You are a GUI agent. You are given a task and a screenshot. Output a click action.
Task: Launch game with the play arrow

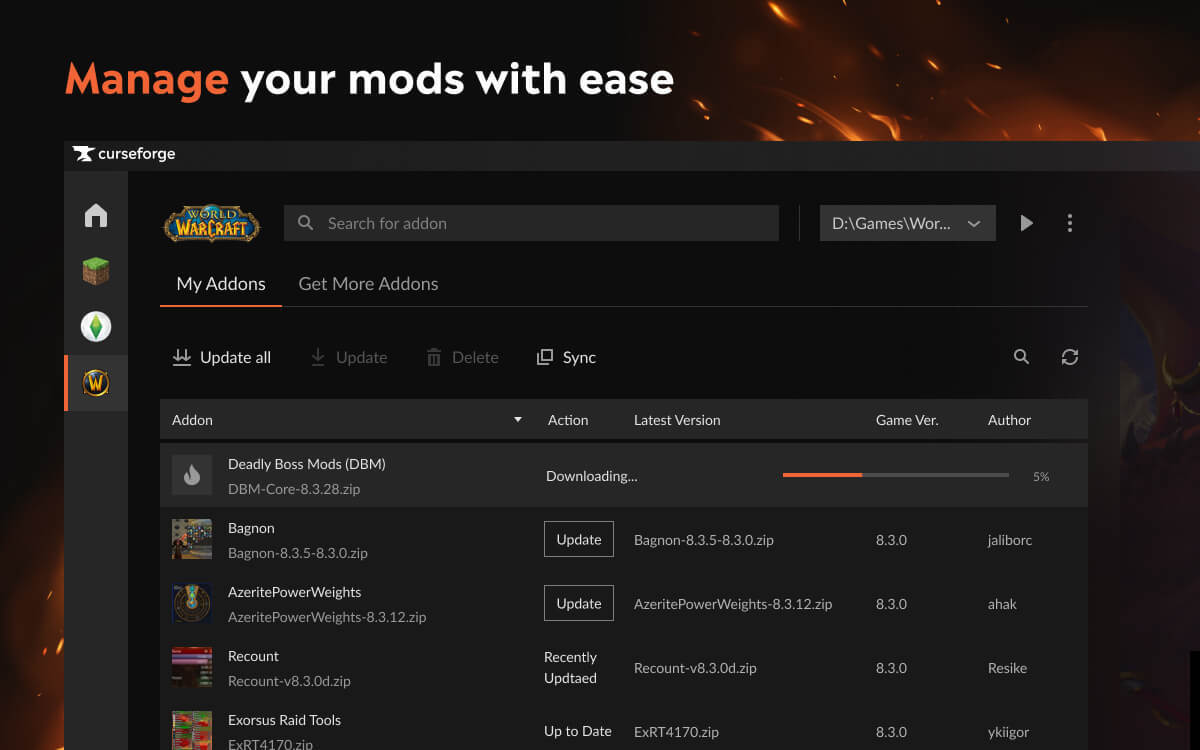tap(1026, 223)
